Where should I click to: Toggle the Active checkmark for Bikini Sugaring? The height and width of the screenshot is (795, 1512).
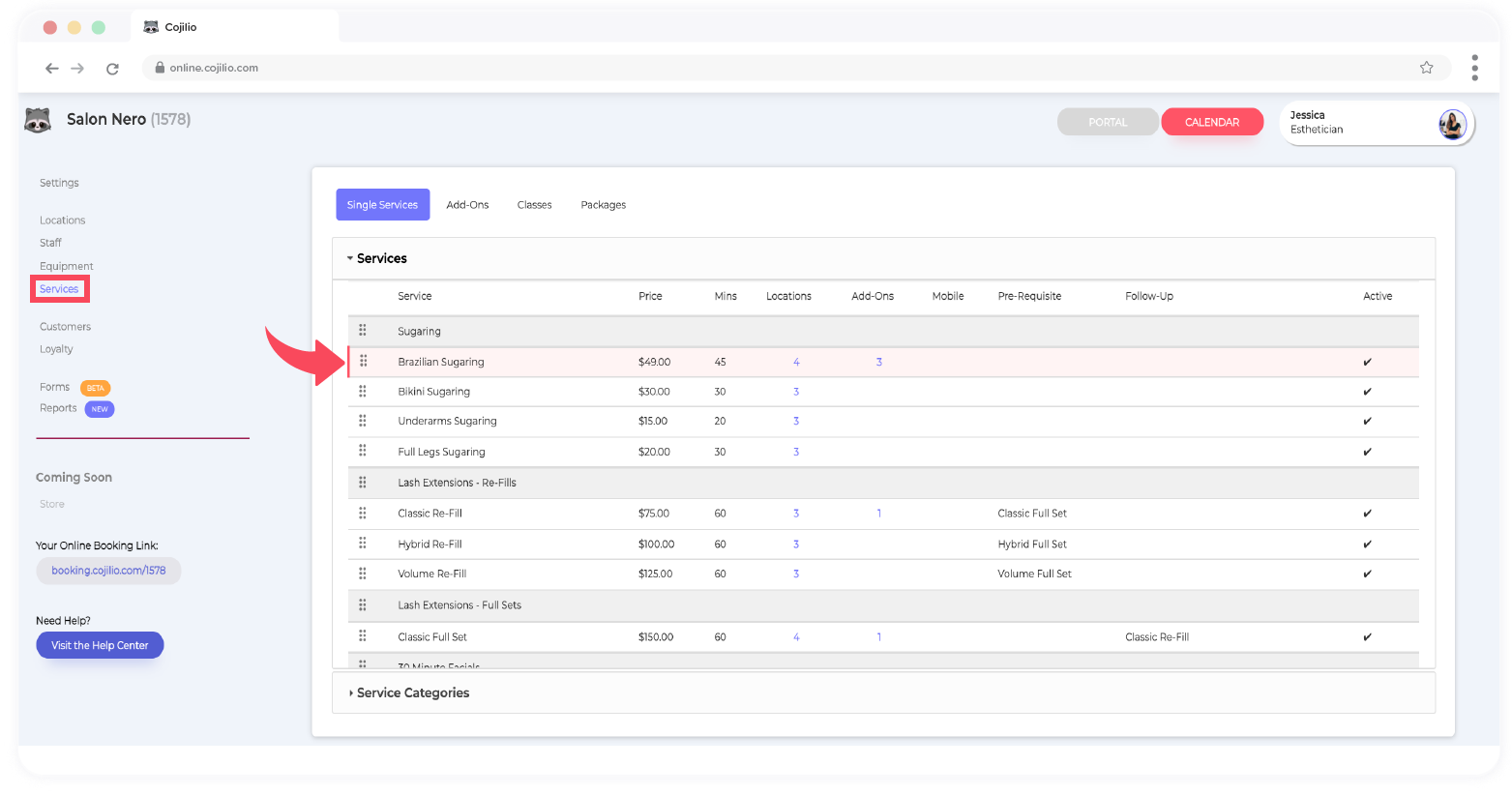pyautogui.click(x=1367, y=392)
